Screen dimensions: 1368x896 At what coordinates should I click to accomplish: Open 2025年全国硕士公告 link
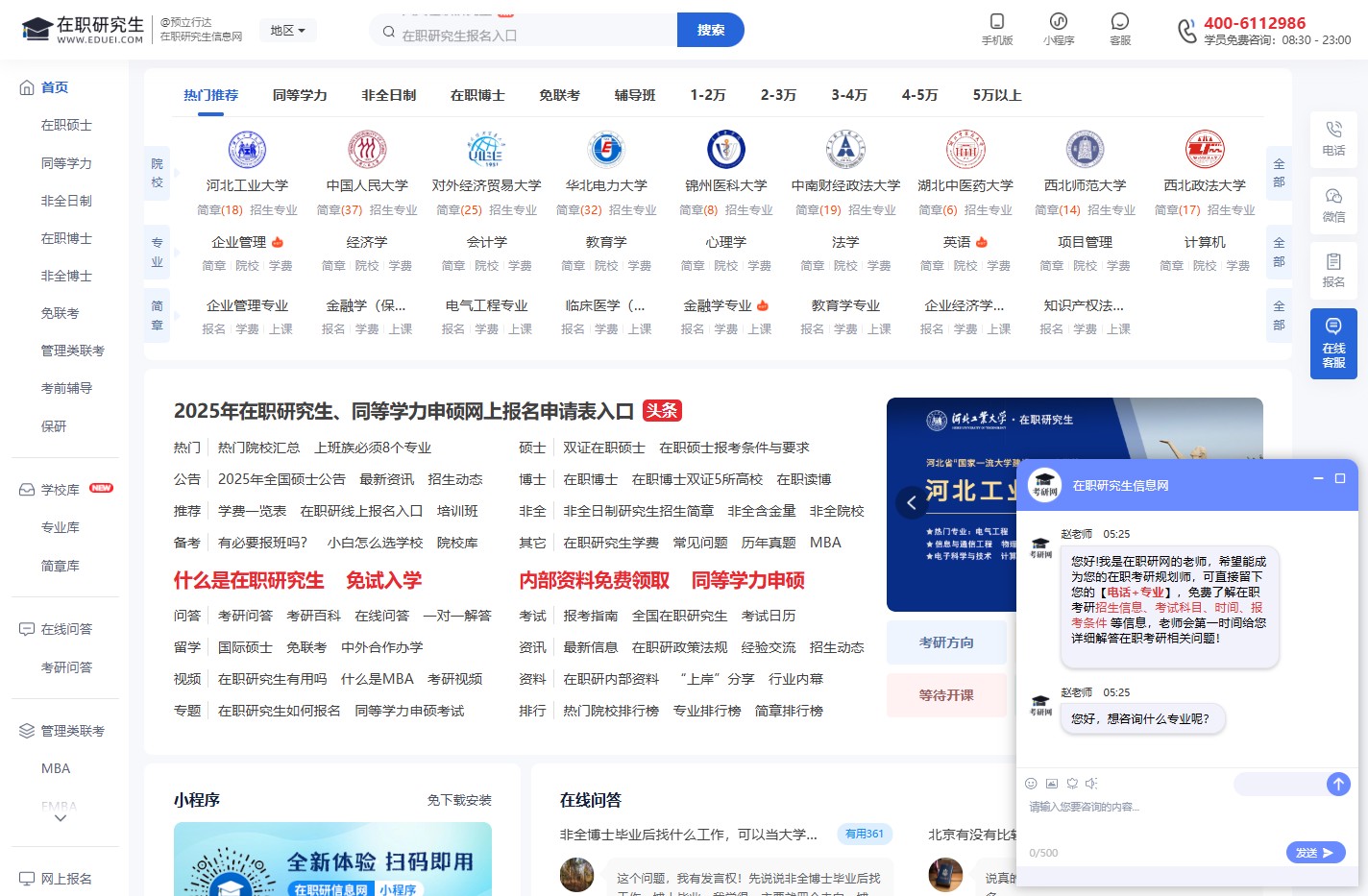point(281,479)
